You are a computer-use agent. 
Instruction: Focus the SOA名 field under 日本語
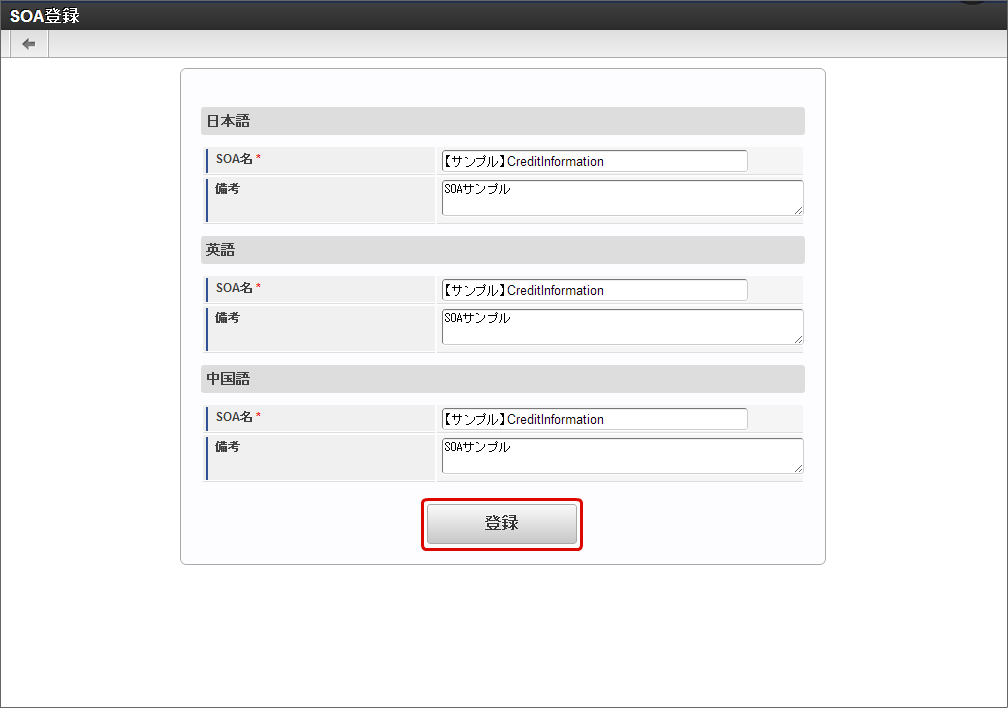click(x=595, y=161)
